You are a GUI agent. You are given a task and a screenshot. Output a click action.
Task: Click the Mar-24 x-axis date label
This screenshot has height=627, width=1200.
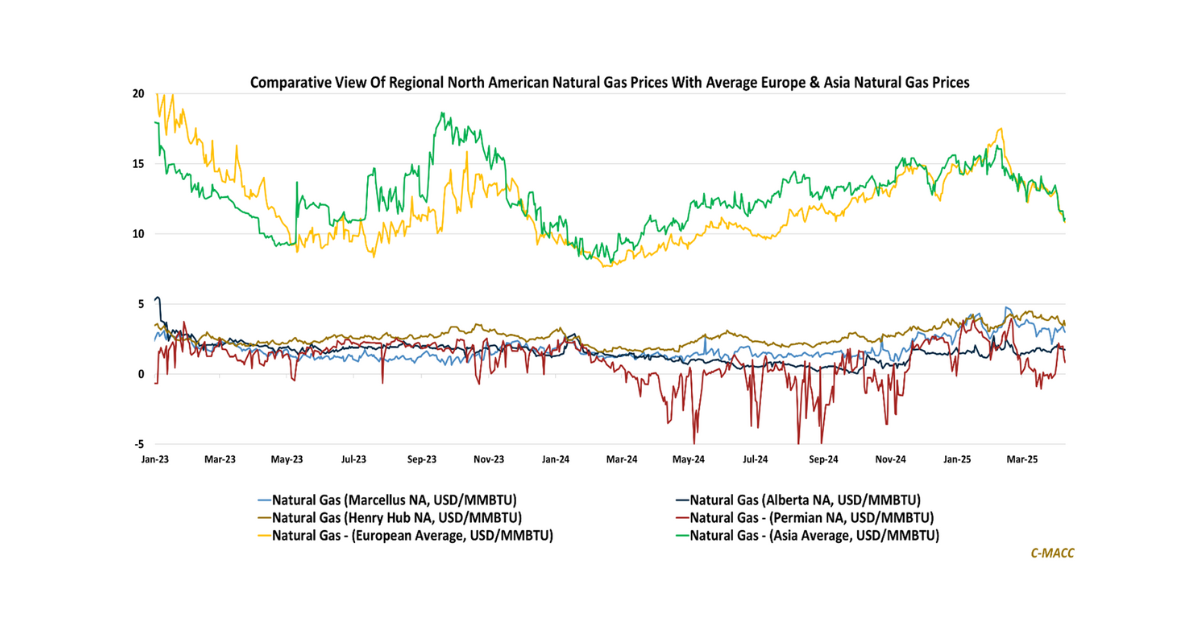(x=622, y=460)
